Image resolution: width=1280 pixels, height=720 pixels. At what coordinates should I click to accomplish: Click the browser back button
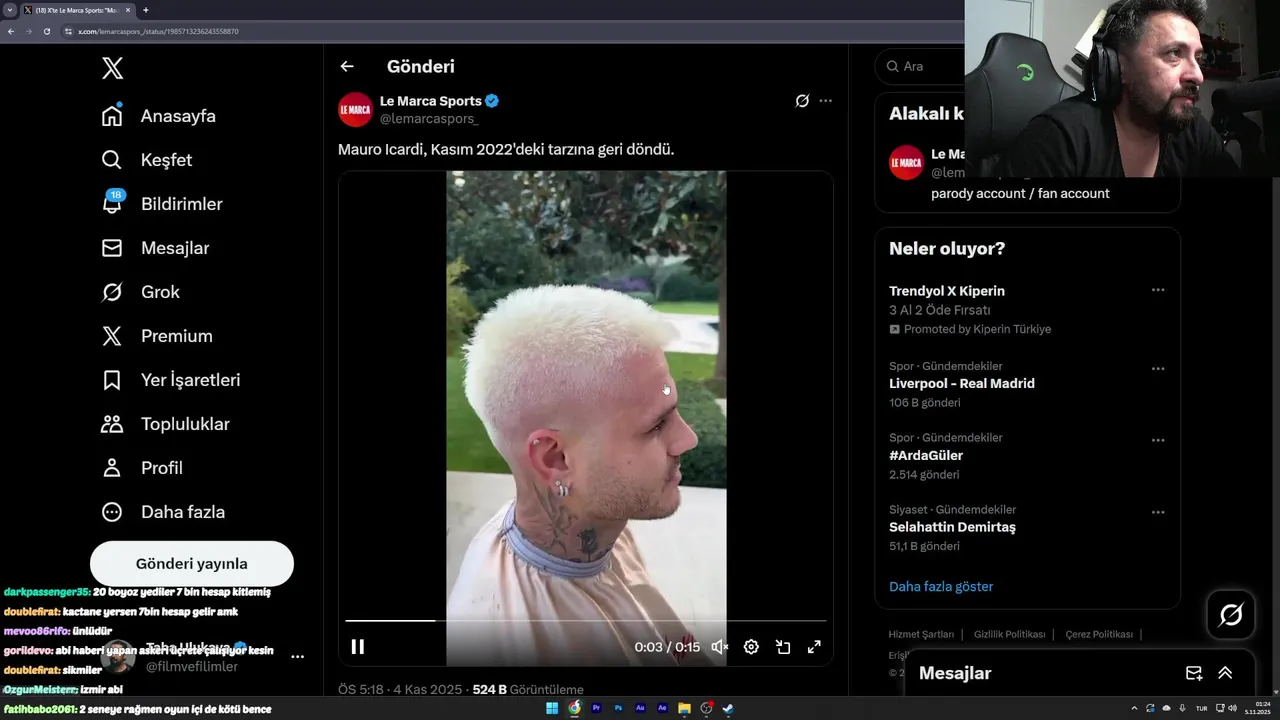click(10, 31)
